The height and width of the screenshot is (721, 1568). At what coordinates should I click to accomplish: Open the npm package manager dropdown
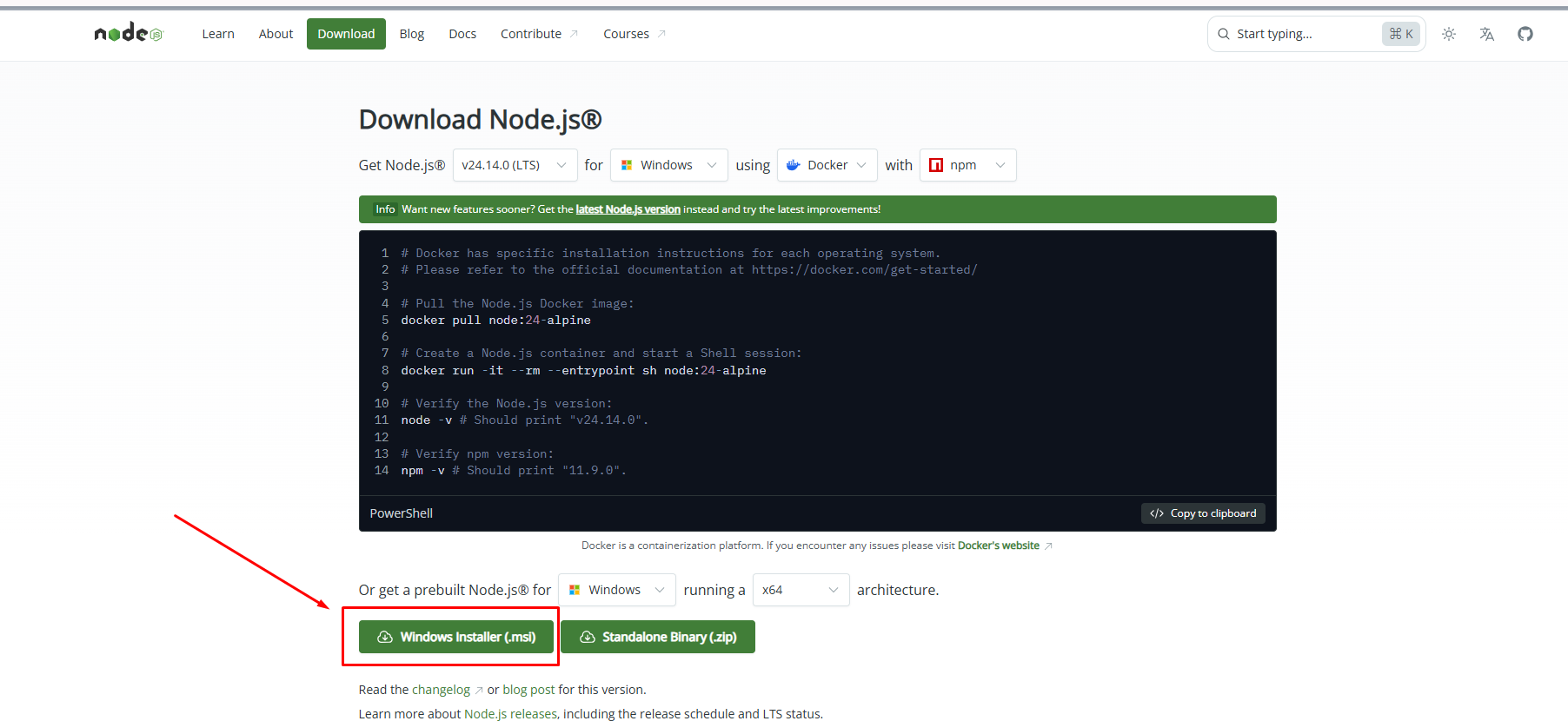click(967, 165)
